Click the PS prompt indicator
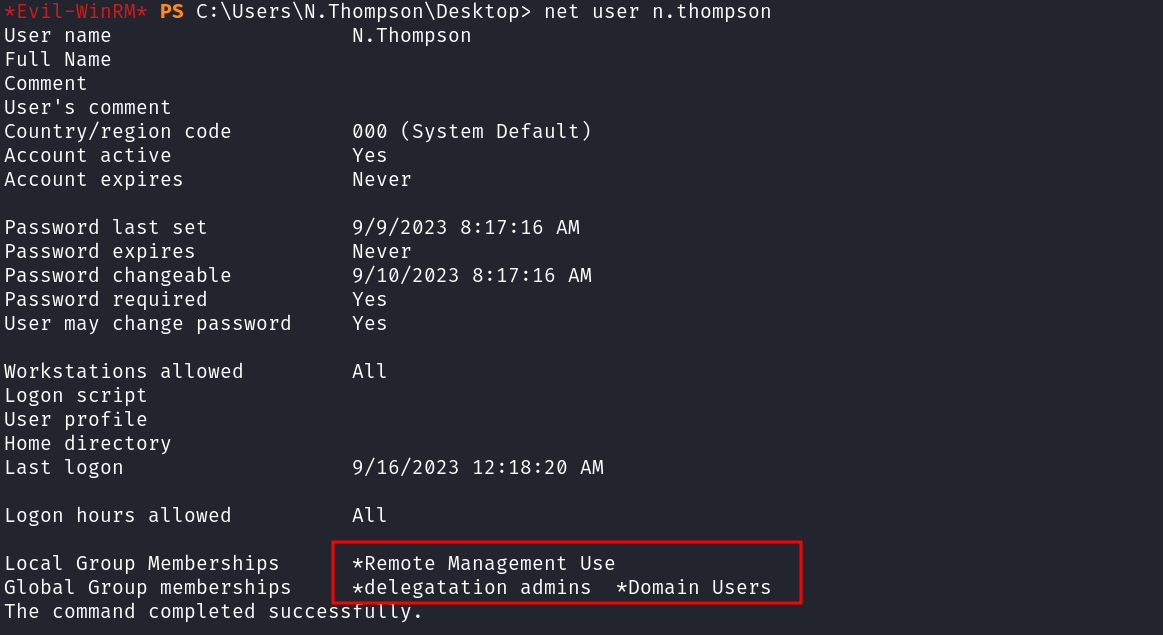This screenshot has height=635, width=1163. tap(171, 12)
